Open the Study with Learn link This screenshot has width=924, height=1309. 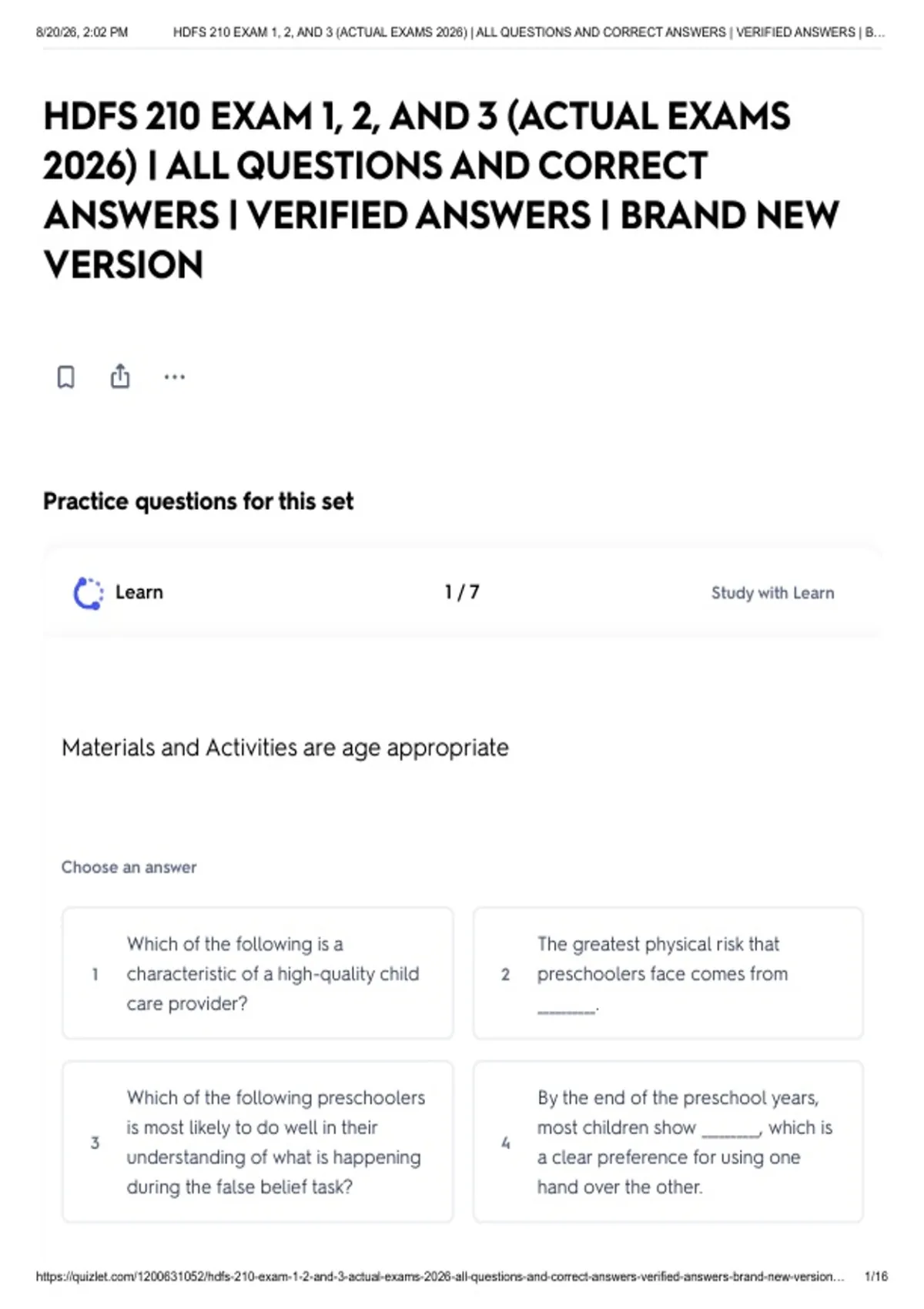coord(772,593)
